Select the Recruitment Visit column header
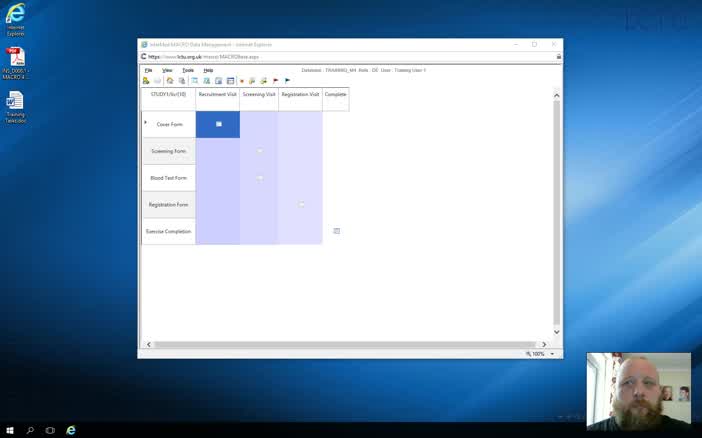Viewport: 702px width, 438px height. coord(218,99)
